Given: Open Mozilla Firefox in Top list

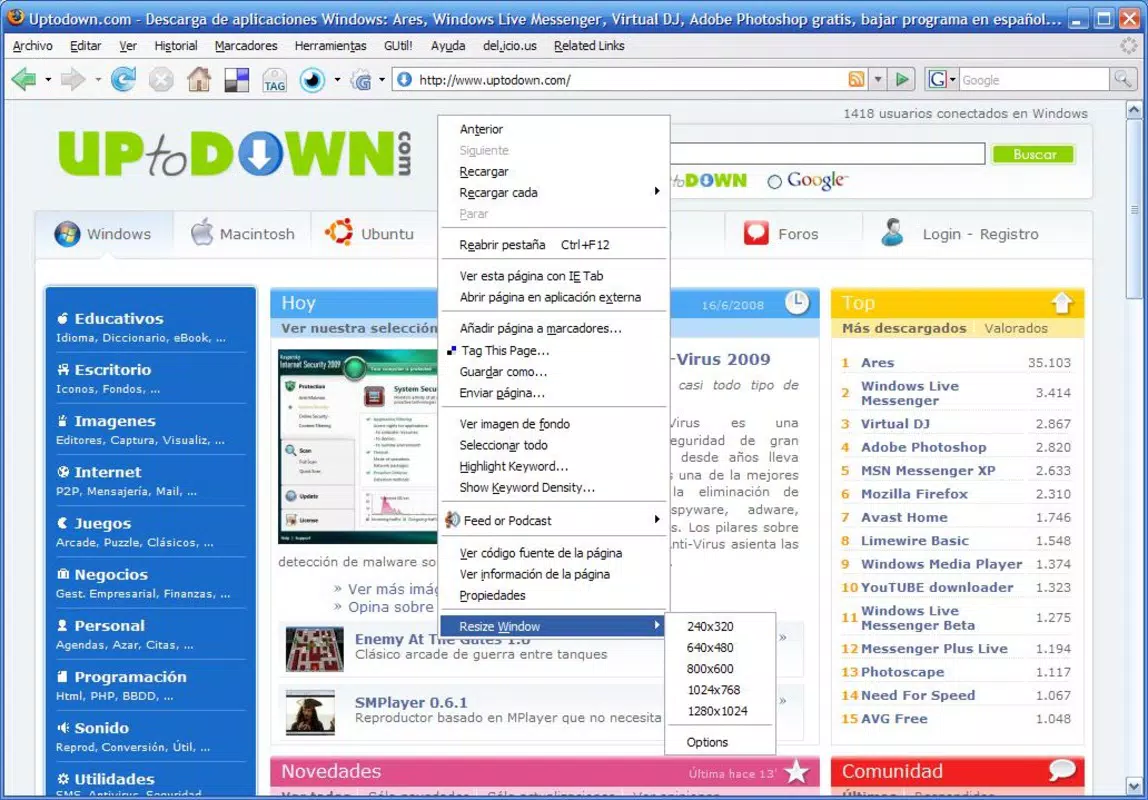Looking at the screenshot, I should [x=914, y=494].
